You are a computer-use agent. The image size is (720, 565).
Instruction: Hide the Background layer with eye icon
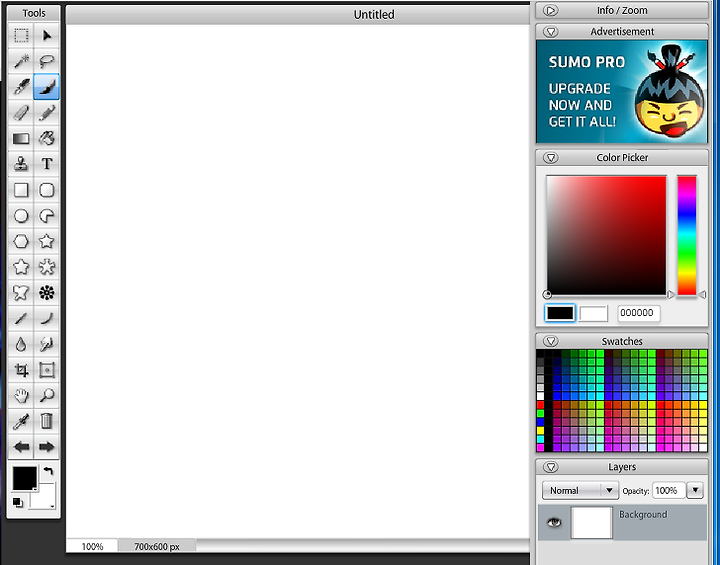coord(554,522)
